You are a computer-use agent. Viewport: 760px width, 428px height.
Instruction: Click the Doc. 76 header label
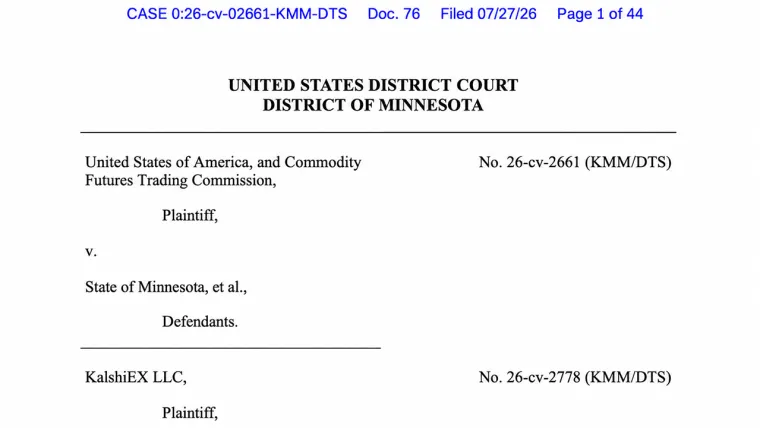(394, 14)
